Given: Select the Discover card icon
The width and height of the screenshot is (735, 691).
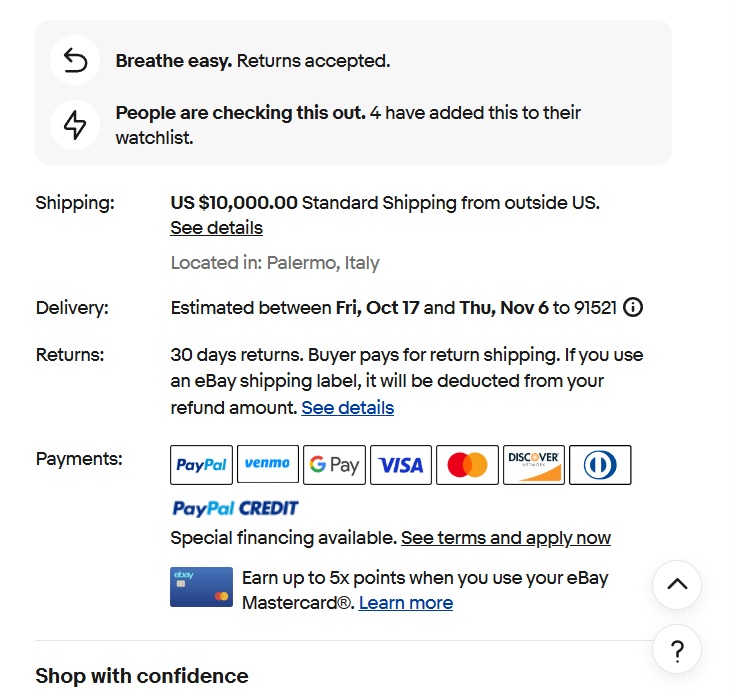Looking at the screenshot, I should (533, 465).
